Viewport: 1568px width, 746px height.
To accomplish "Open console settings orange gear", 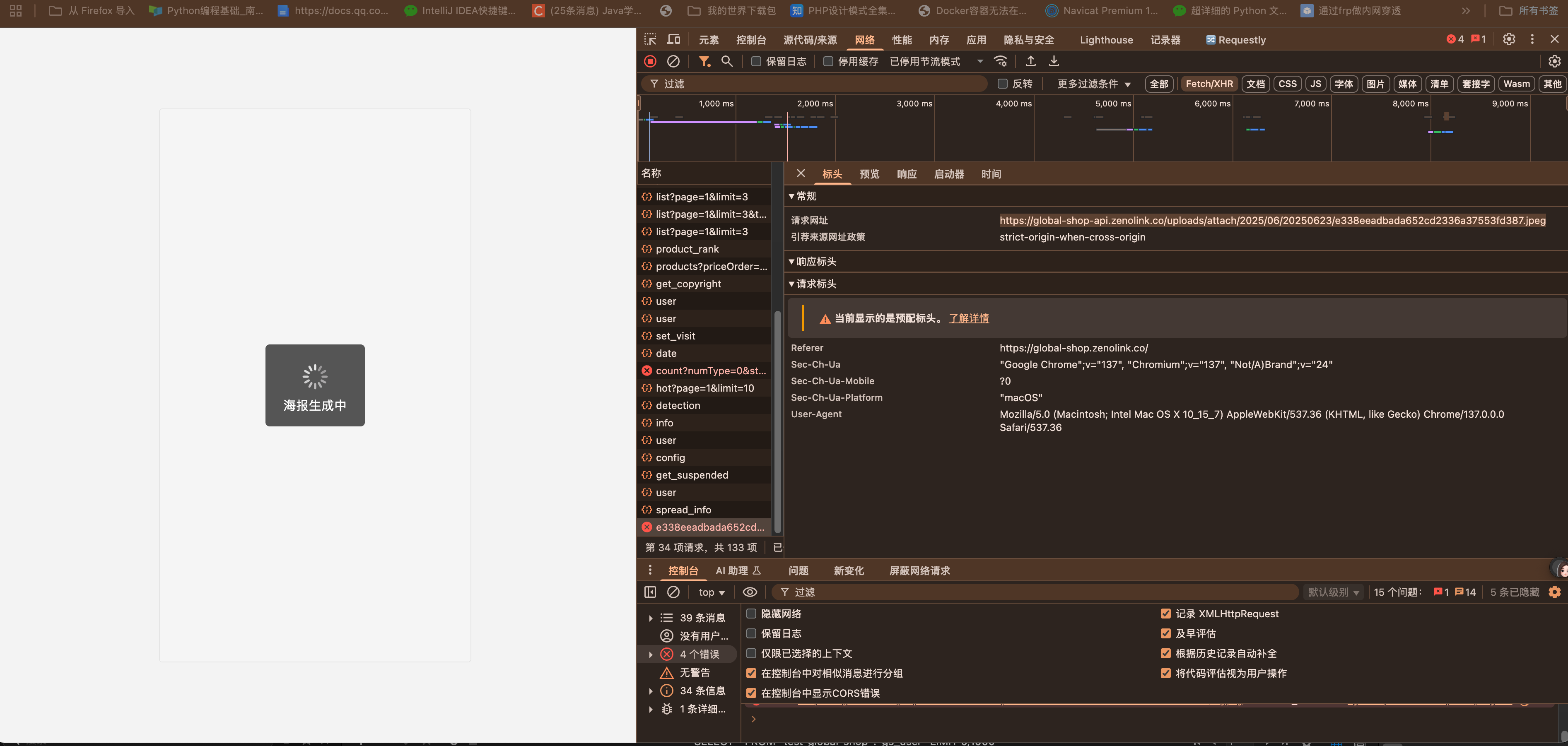I will pyautogui.click(x=1555, y=592).
